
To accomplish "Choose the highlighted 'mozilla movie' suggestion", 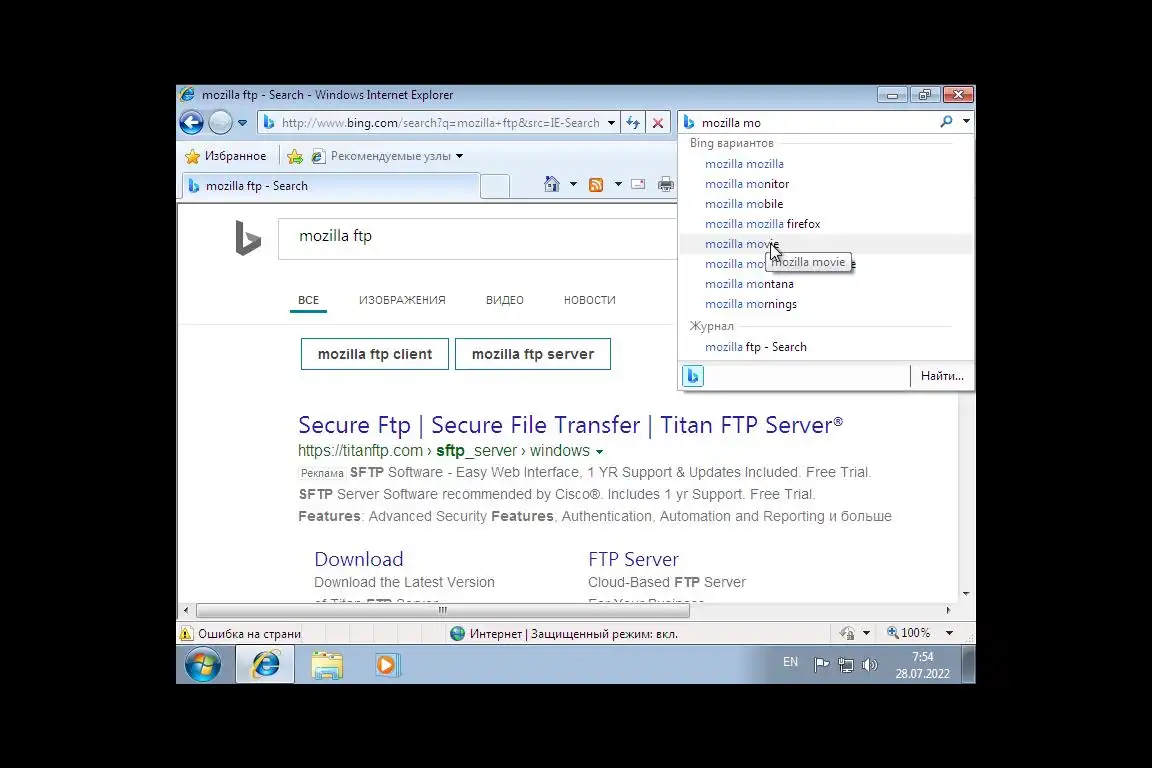I will click(827, 244).
